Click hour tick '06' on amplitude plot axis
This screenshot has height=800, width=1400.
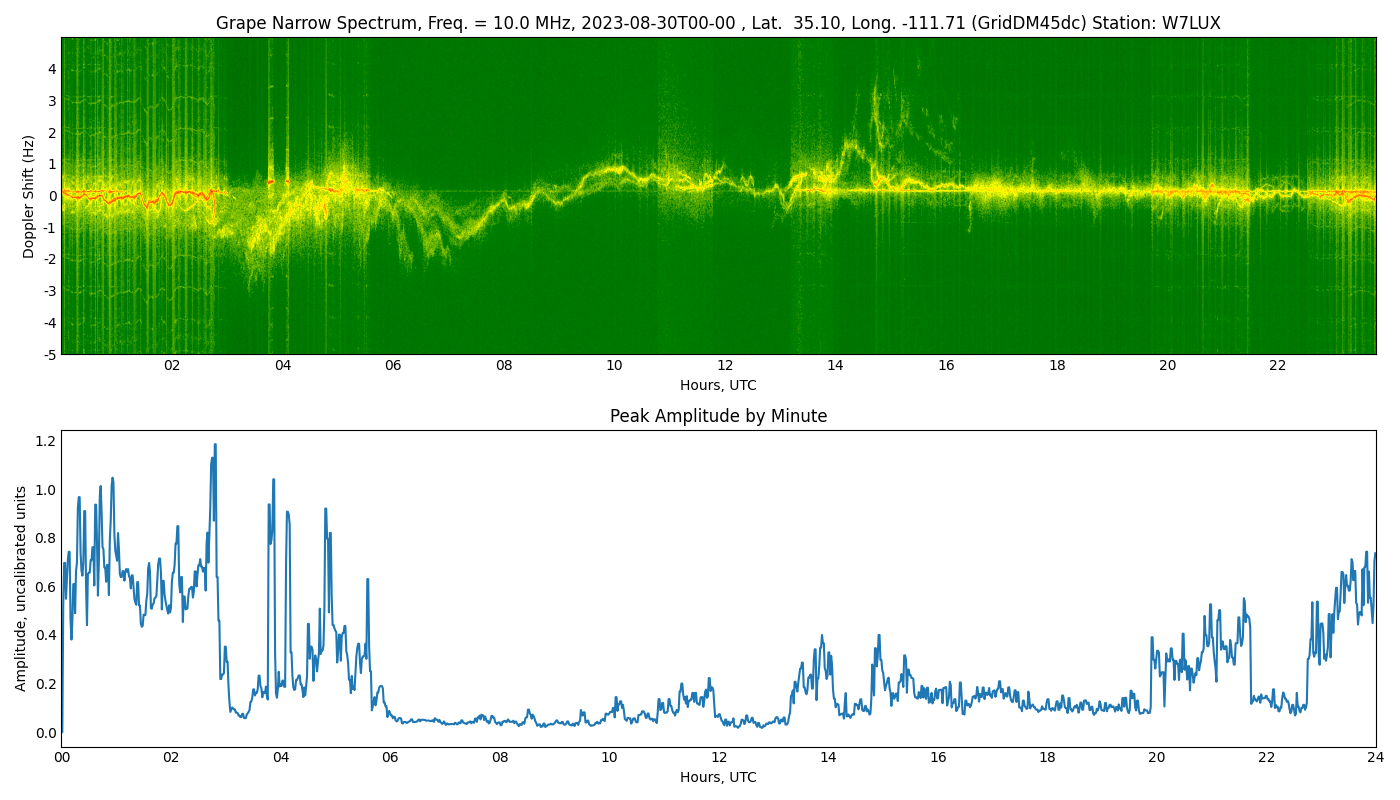(390, 758)
